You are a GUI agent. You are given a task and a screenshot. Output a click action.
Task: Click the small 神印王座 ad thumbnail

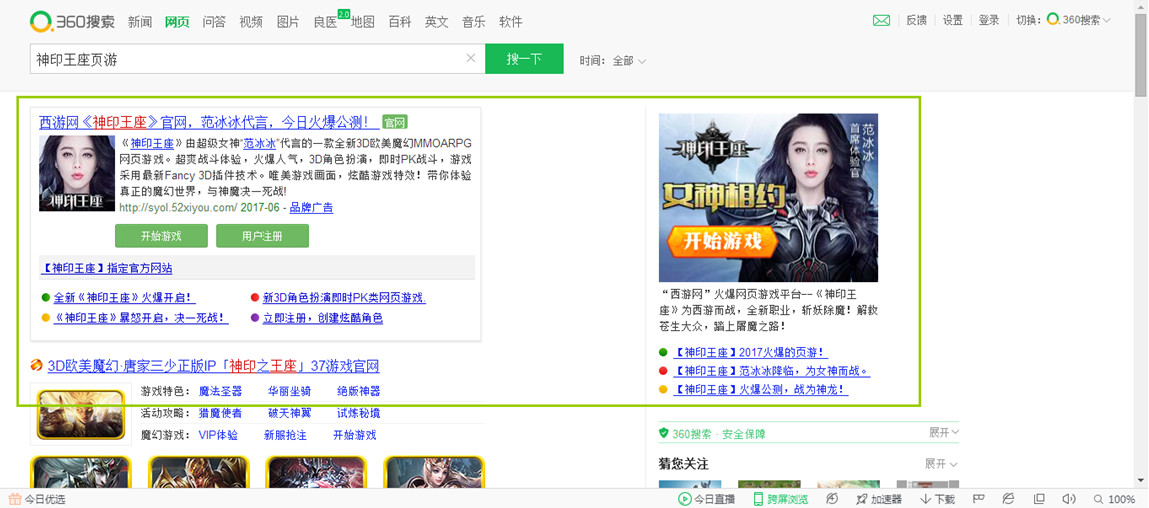pyautogui.click(x=76, y=174)
